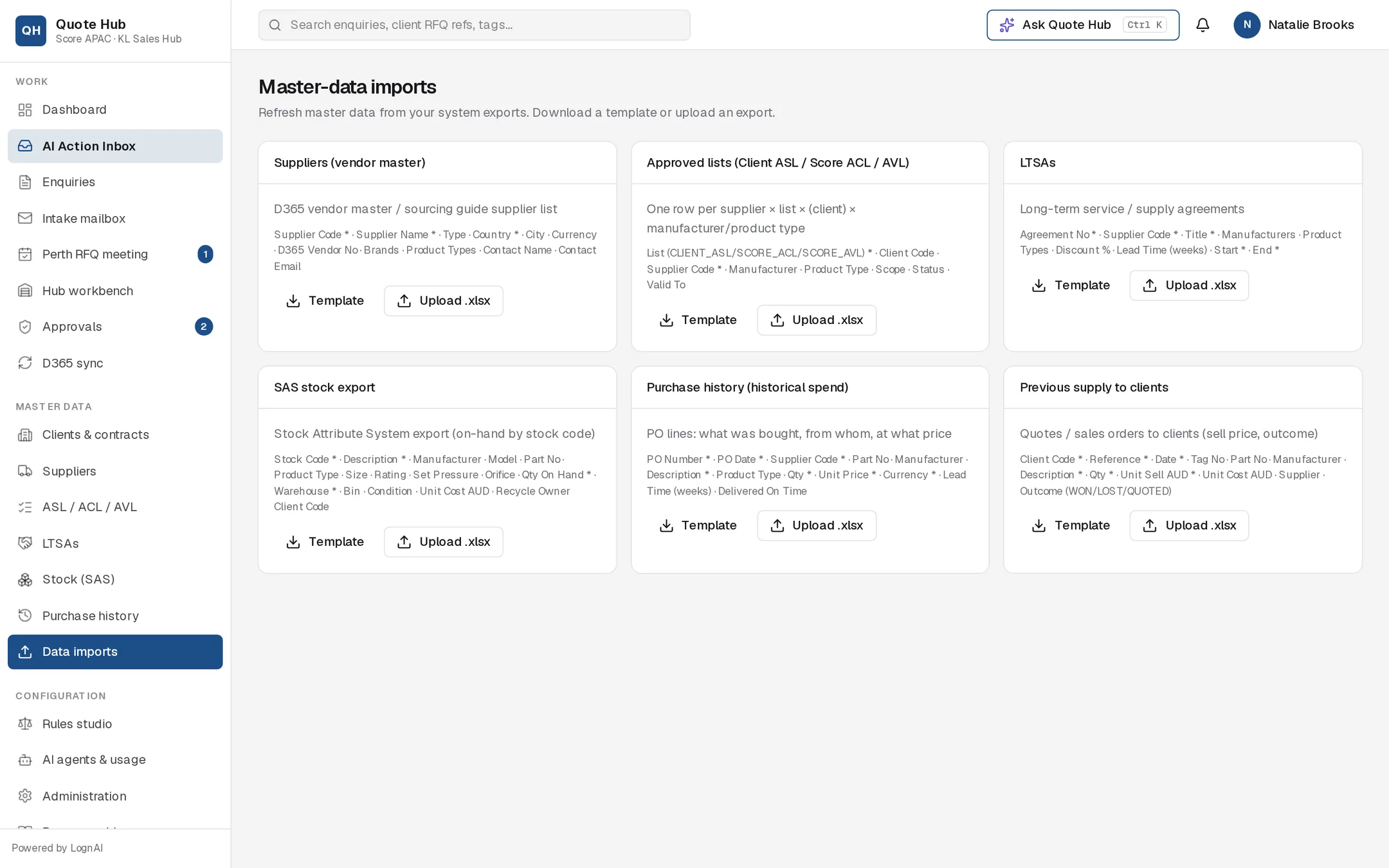1389x868 pixels.
Task: Download the Approved lists template
Action: click(x=698, y=320)
